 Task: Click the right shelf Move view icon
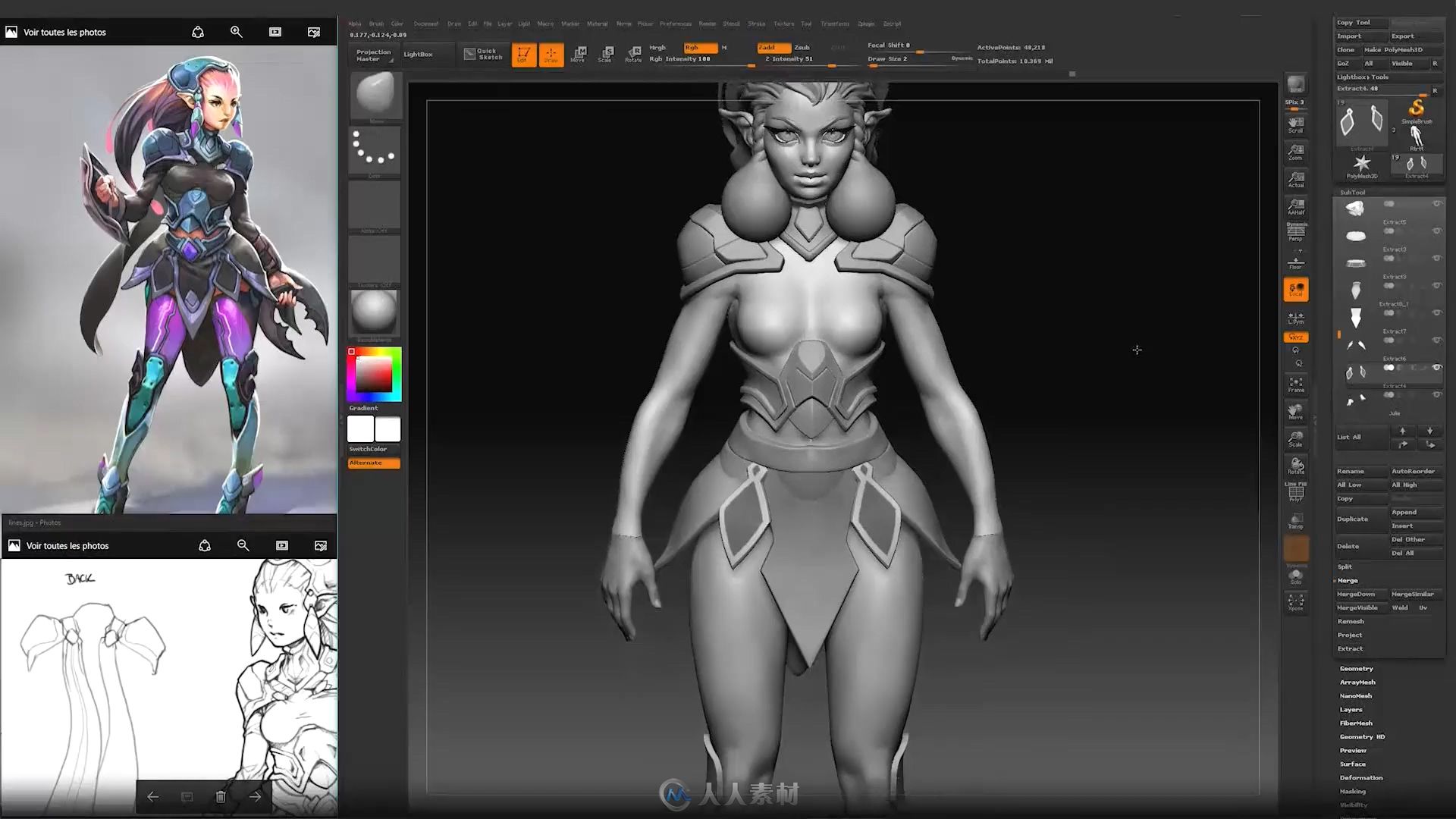click(x=1295, y=412)
